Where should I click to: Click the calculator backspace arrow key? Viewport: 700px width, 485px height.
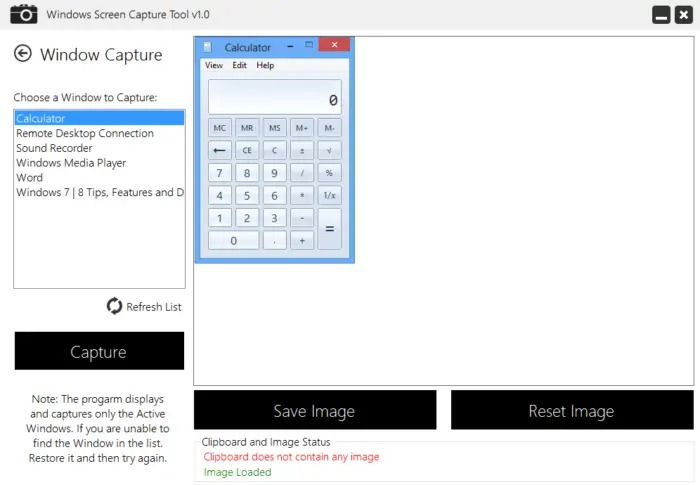click(x=220, y=151)
